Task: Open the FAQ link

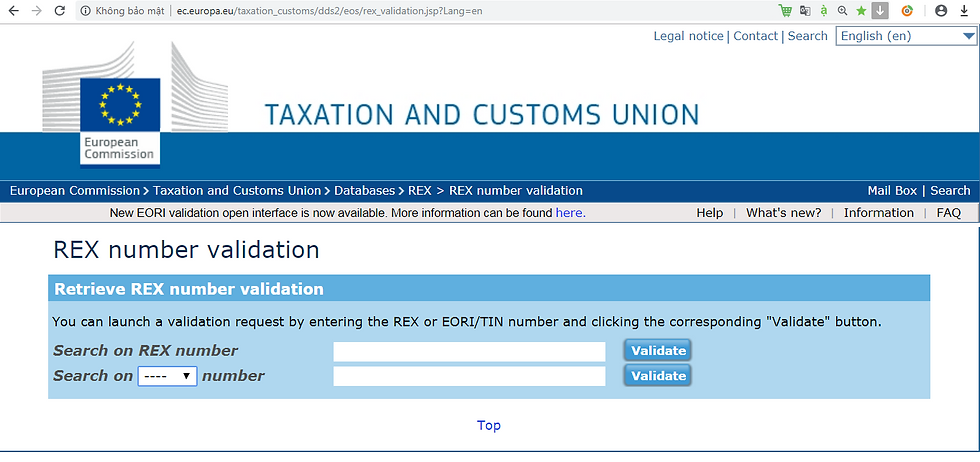Action: pos(949,213)
